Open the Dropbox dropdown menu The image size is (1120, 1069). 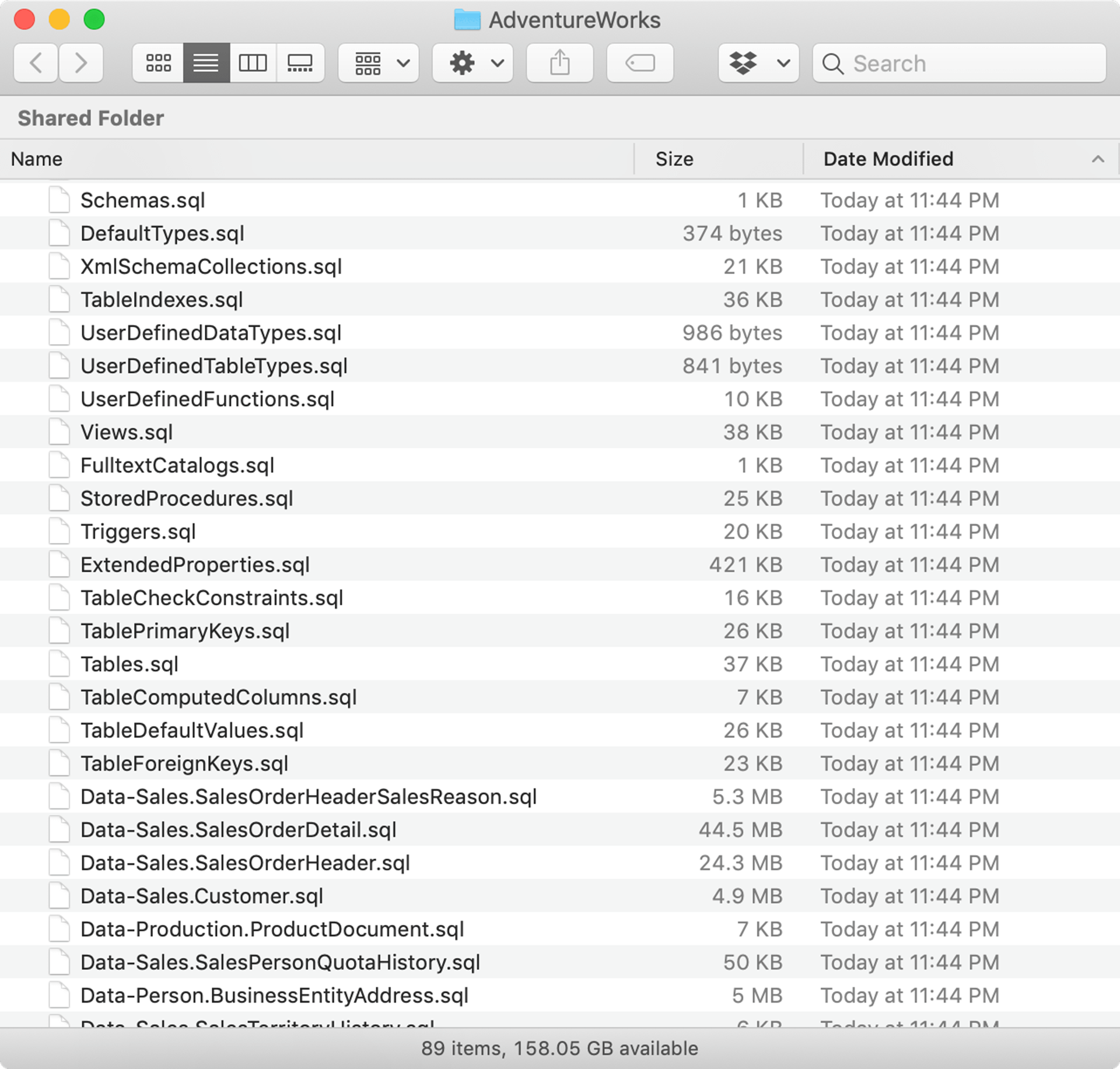[x=758, y=63]
